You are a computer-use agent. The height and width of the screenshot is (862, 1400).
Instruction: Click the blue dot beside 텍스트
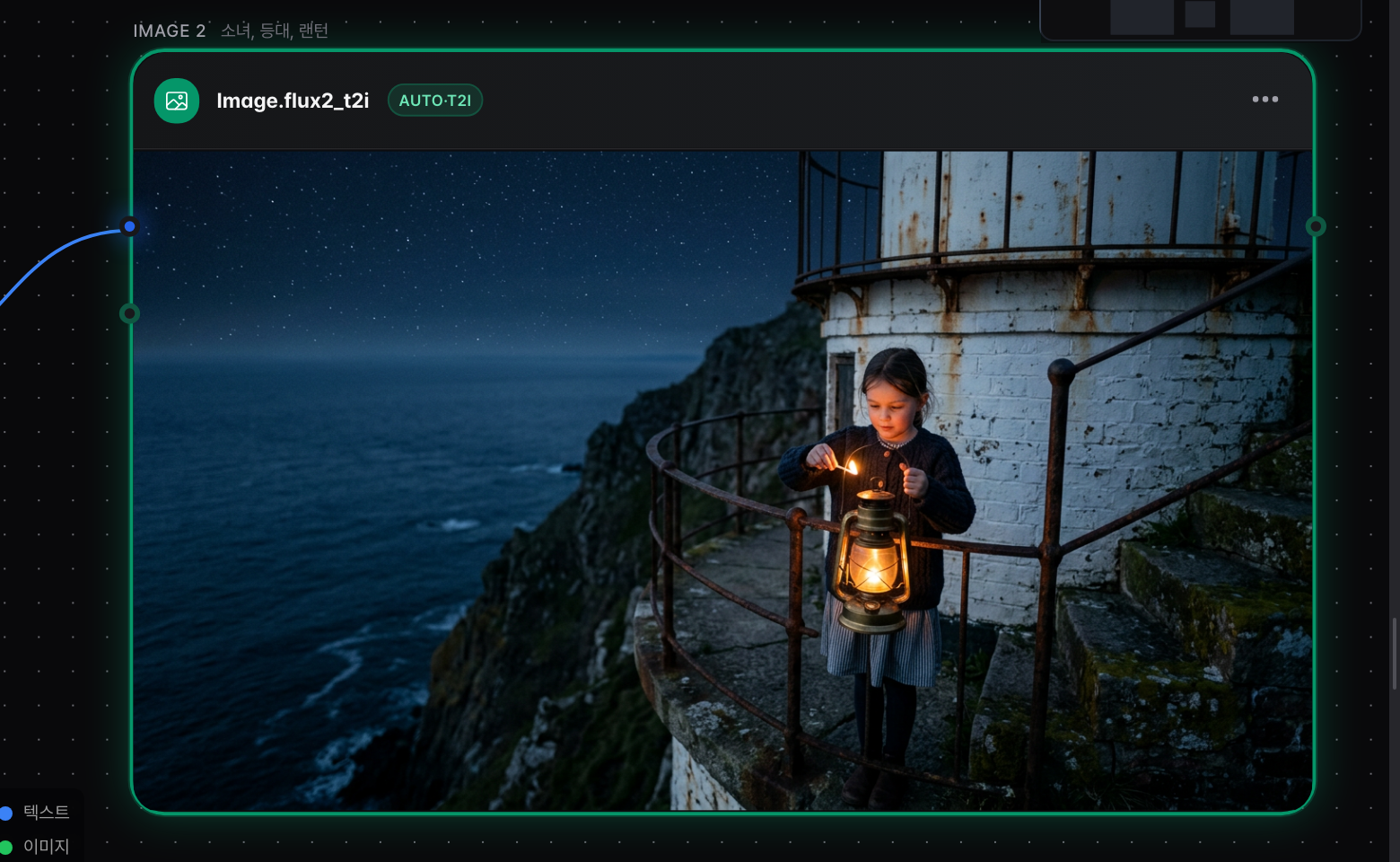click(x=6, y=814)
